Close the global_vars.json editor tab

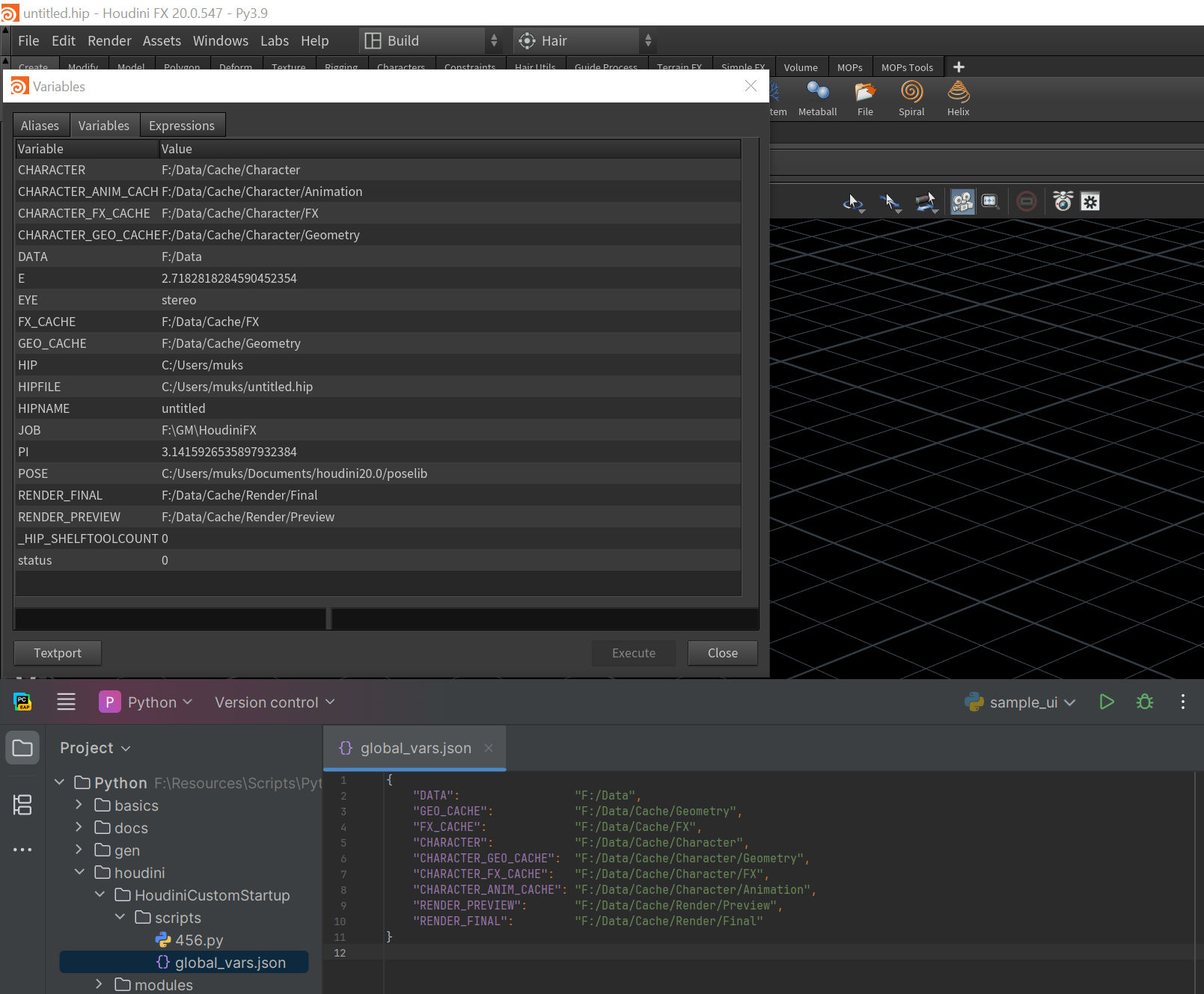pyautogui.click(x=489, y=748)
